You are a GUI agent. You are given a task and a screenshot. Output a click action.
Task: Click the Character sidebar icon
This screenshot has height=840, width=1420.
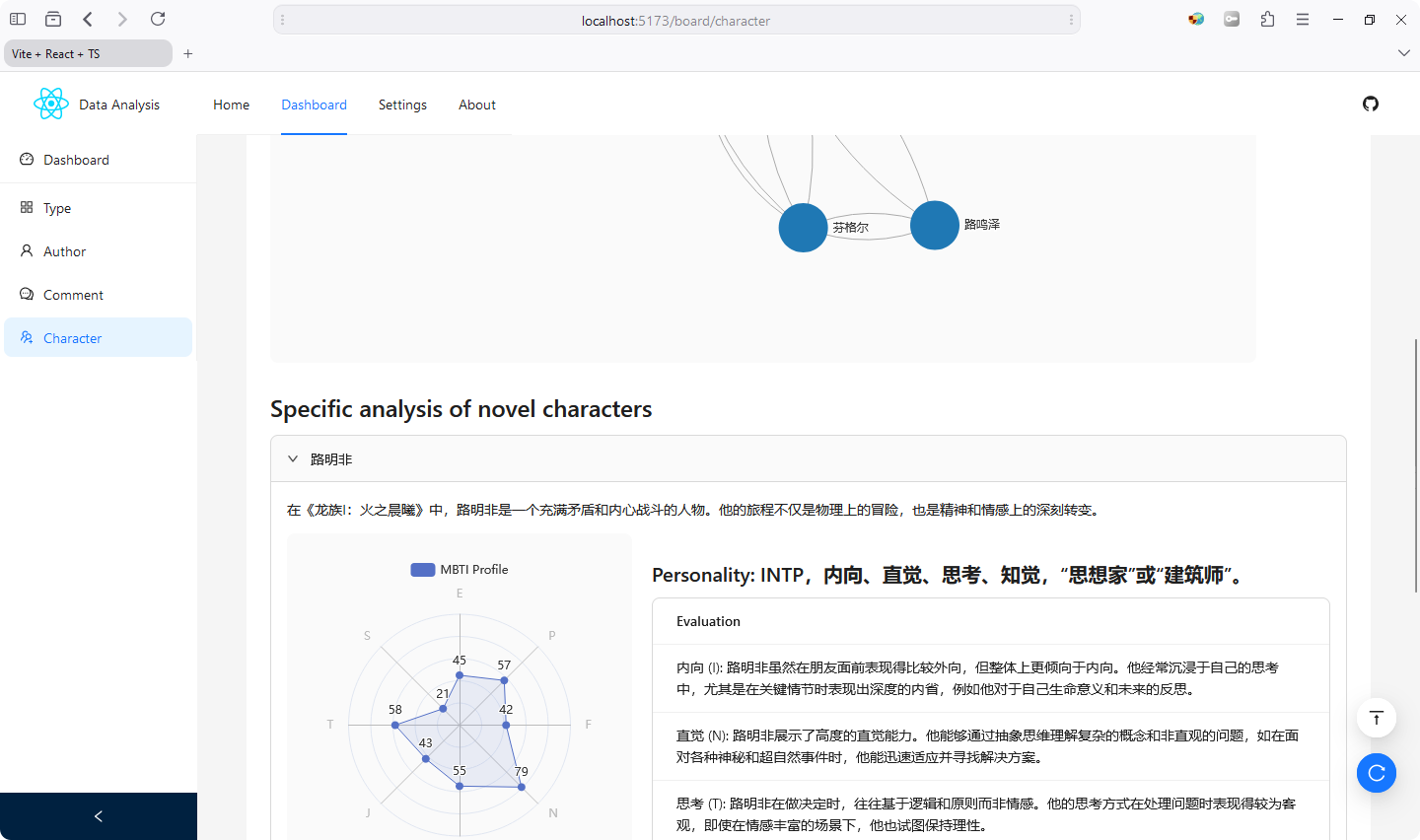coord(27,337)
